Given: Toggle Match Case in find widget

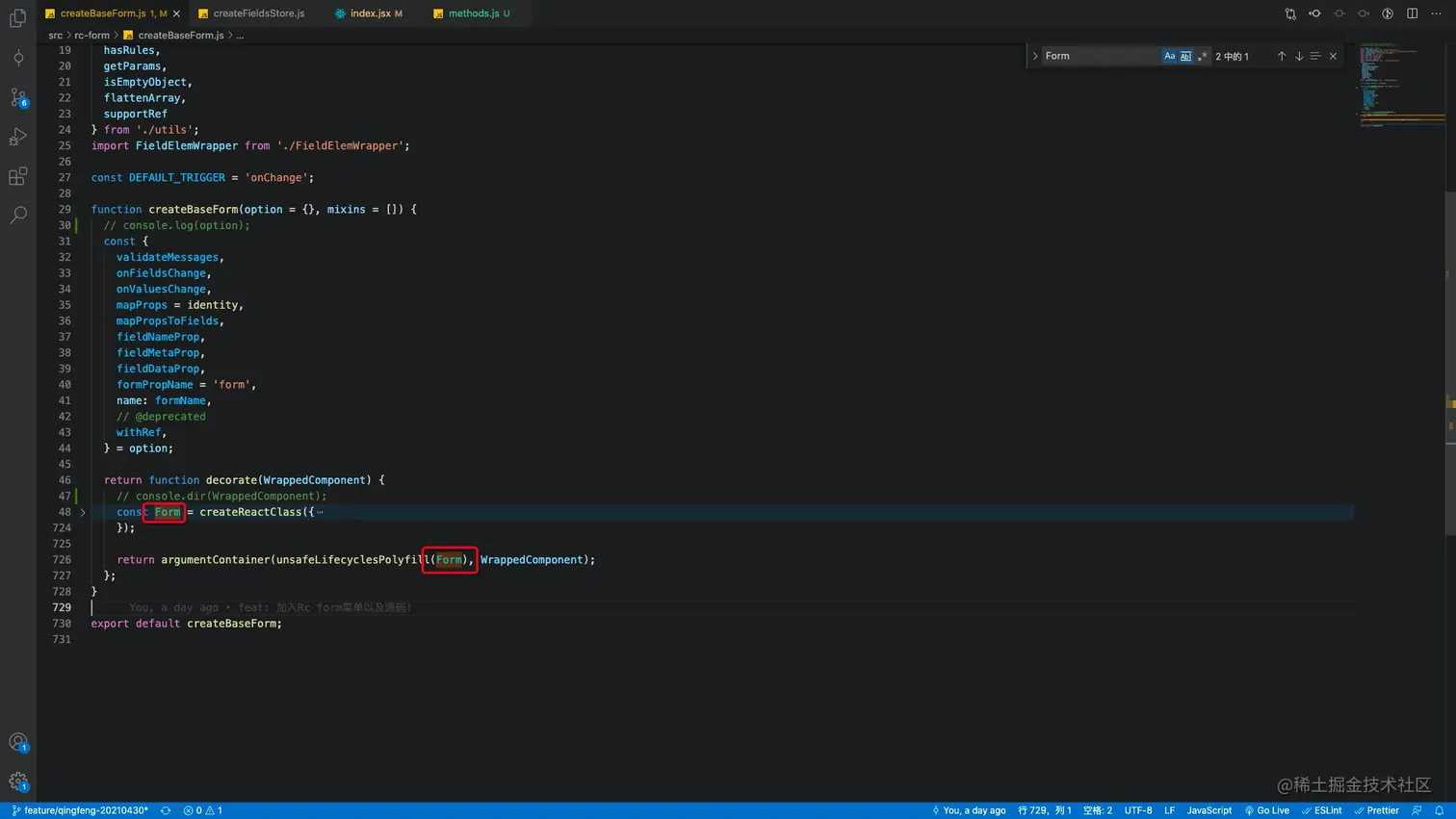Looking at the screenshot, I should 1169,56.
